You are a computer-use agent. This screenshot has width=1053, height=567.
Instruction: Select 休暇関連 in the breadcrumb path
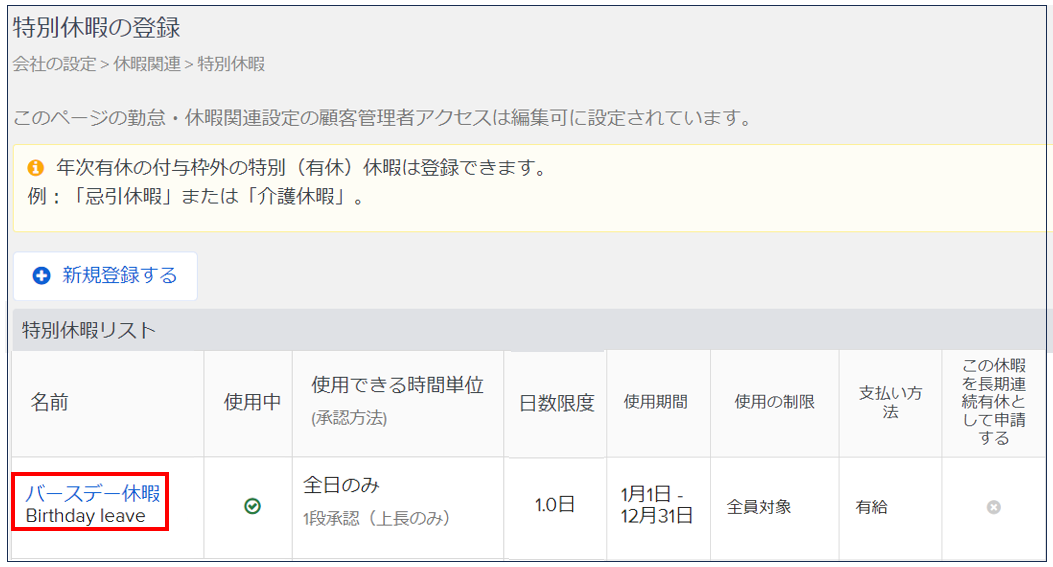click(x=147, y=64)
